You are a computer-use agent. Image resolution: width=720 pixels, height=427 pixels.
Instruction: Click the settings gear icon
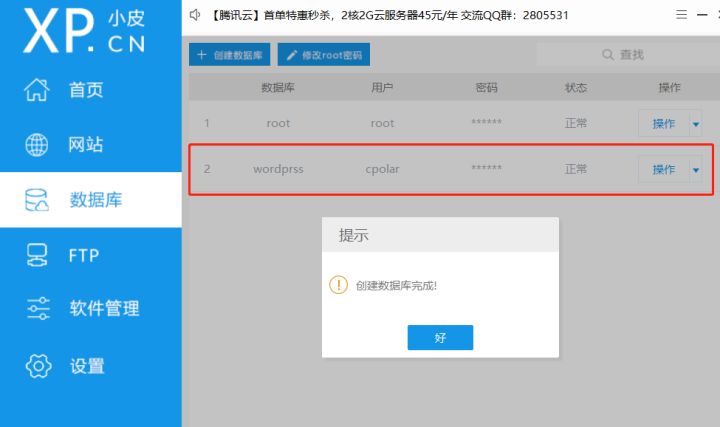[38, 366]
